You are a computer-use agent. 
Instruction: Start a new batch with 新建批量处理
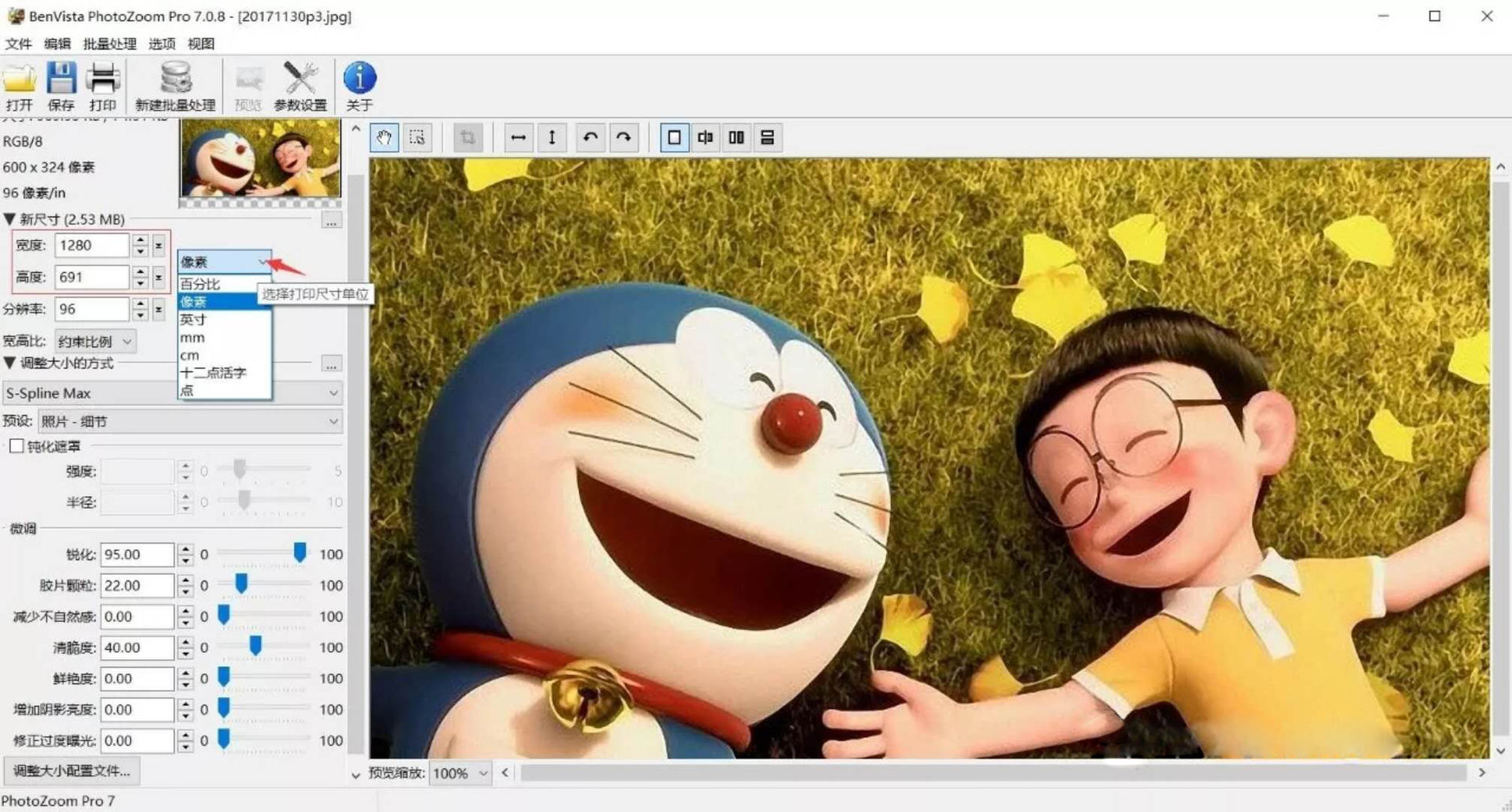(x=175, y=85)
